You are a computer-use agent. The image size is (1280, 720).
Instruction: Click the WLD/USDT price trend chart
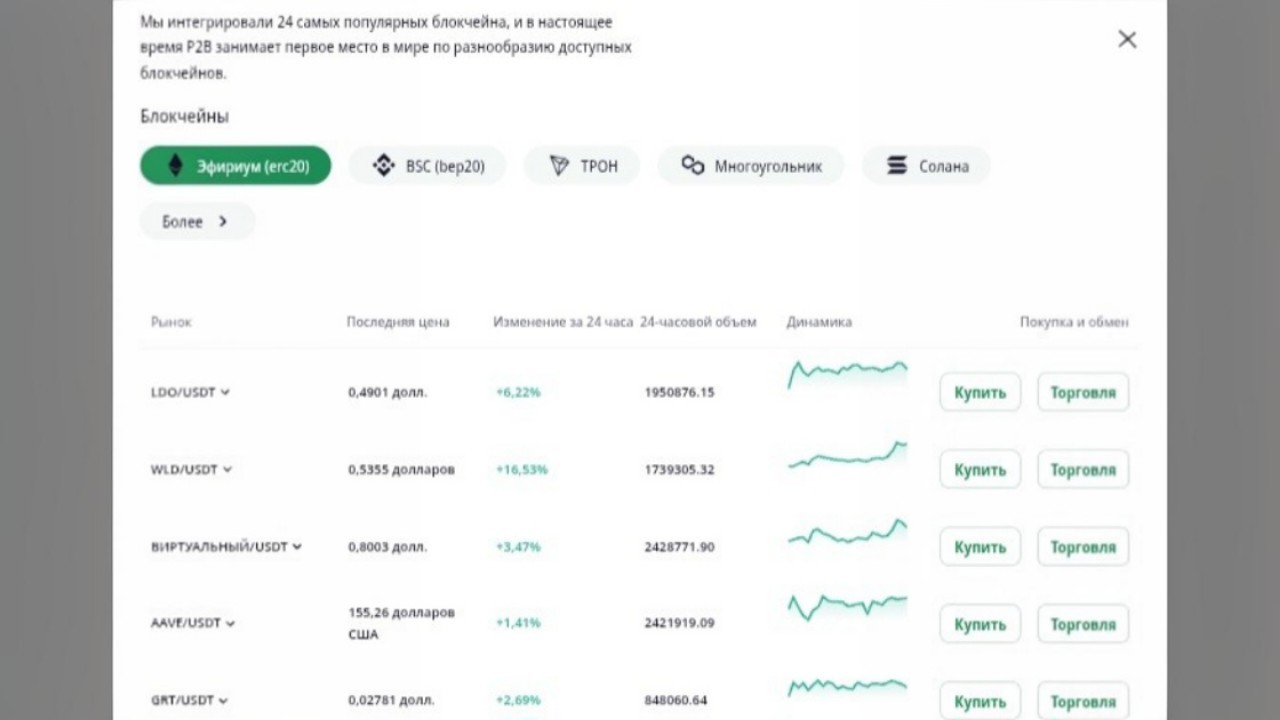(x=848, y=455)
